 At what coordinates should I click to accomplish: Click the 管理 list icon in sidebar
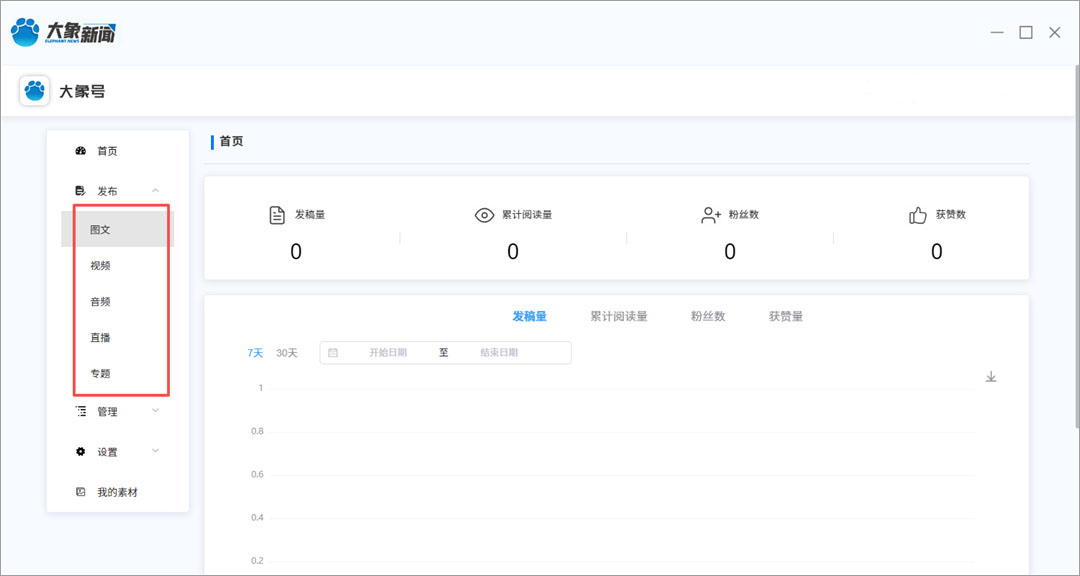pyautogui.click(x=81, y=411)
